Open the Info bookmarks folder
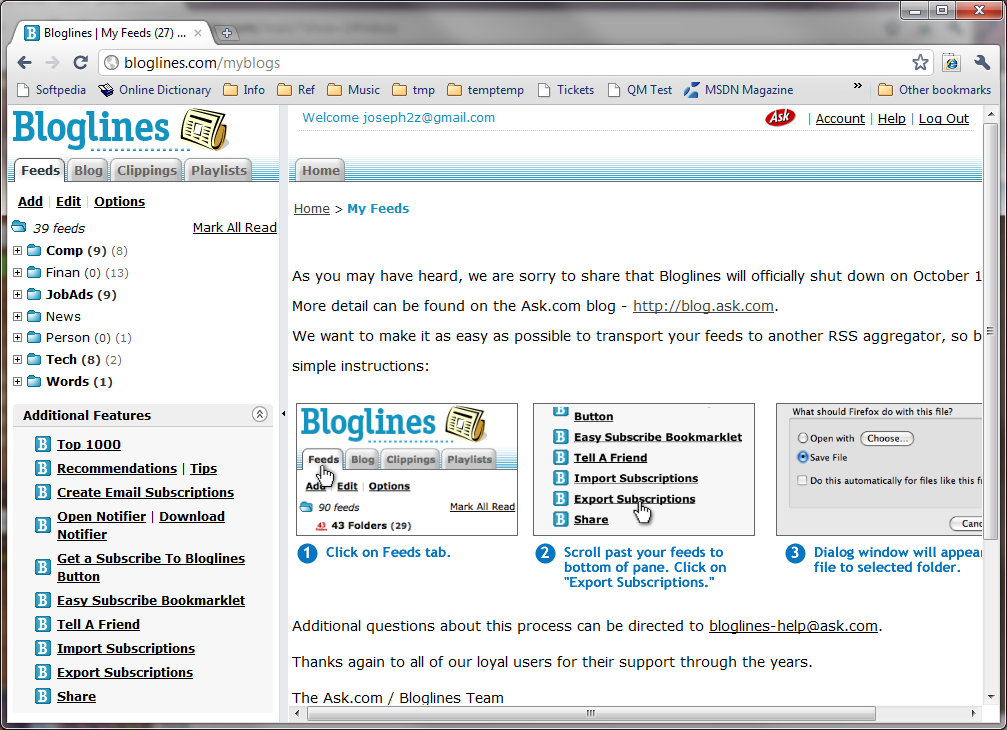The width and height of the screenshot is (1007, 730). 244,90
